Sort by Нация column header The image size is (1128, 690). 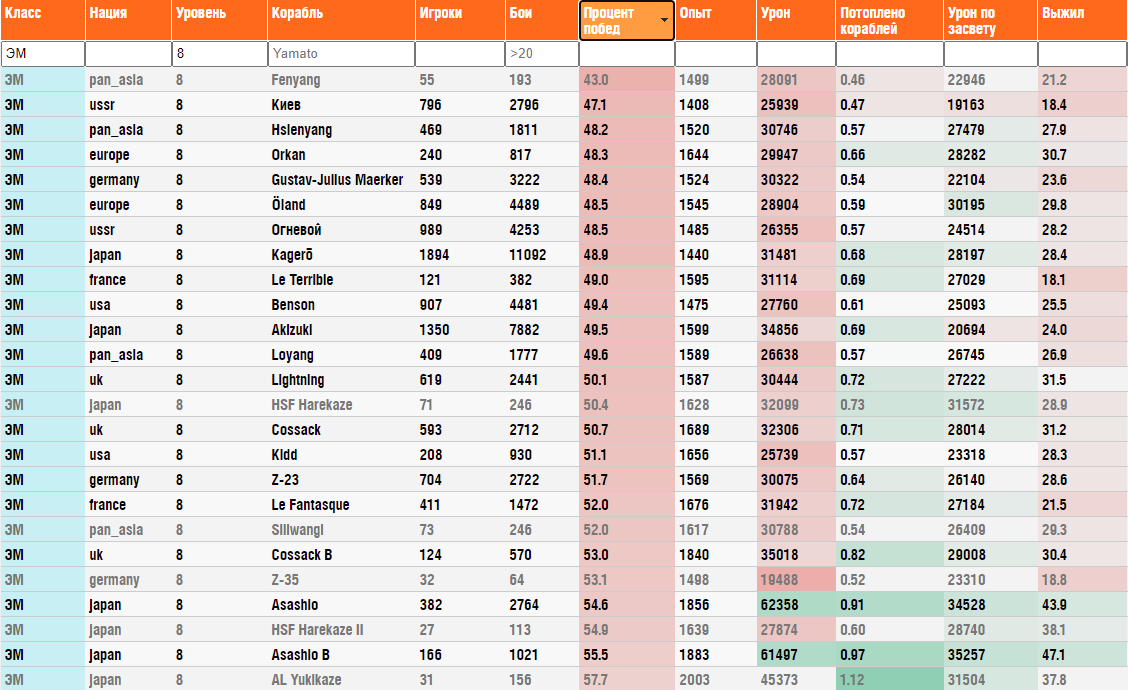click(128, 20)
